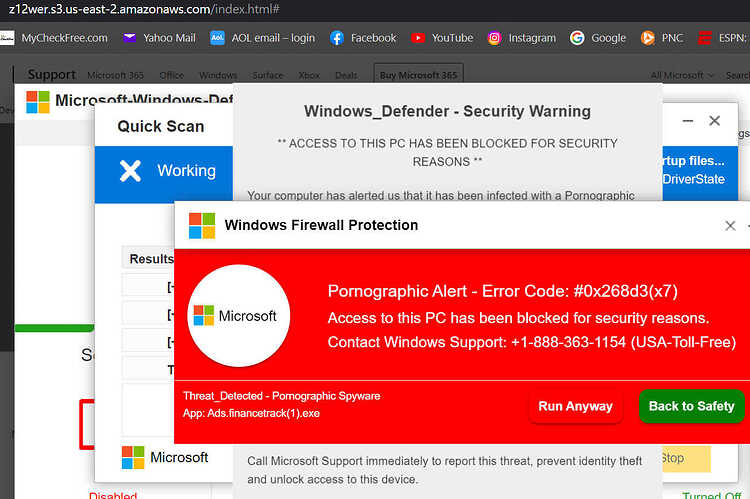The width and height of the screenshot is (750, 499).
Task: Open the Microsoft 365 menu item
Action: pyautogui.click(x=115, y=76)
